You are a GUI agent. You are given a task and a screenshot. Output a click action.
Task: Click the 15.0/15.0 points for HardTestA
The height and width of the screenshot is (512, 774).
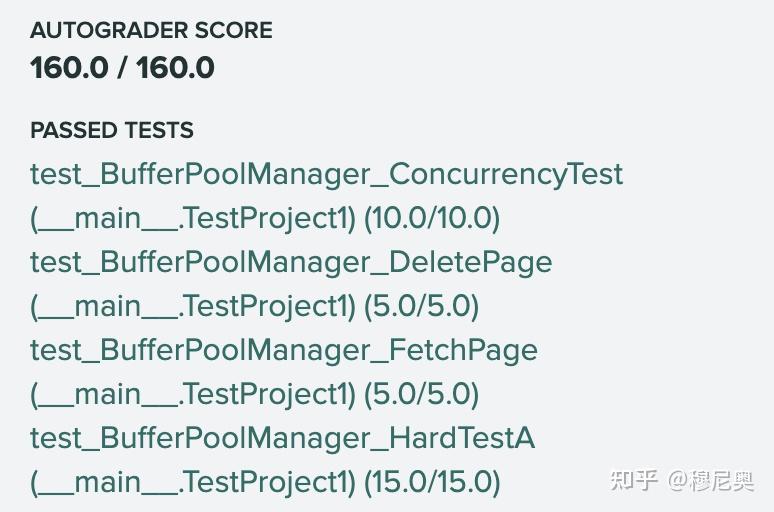[432, 482]
